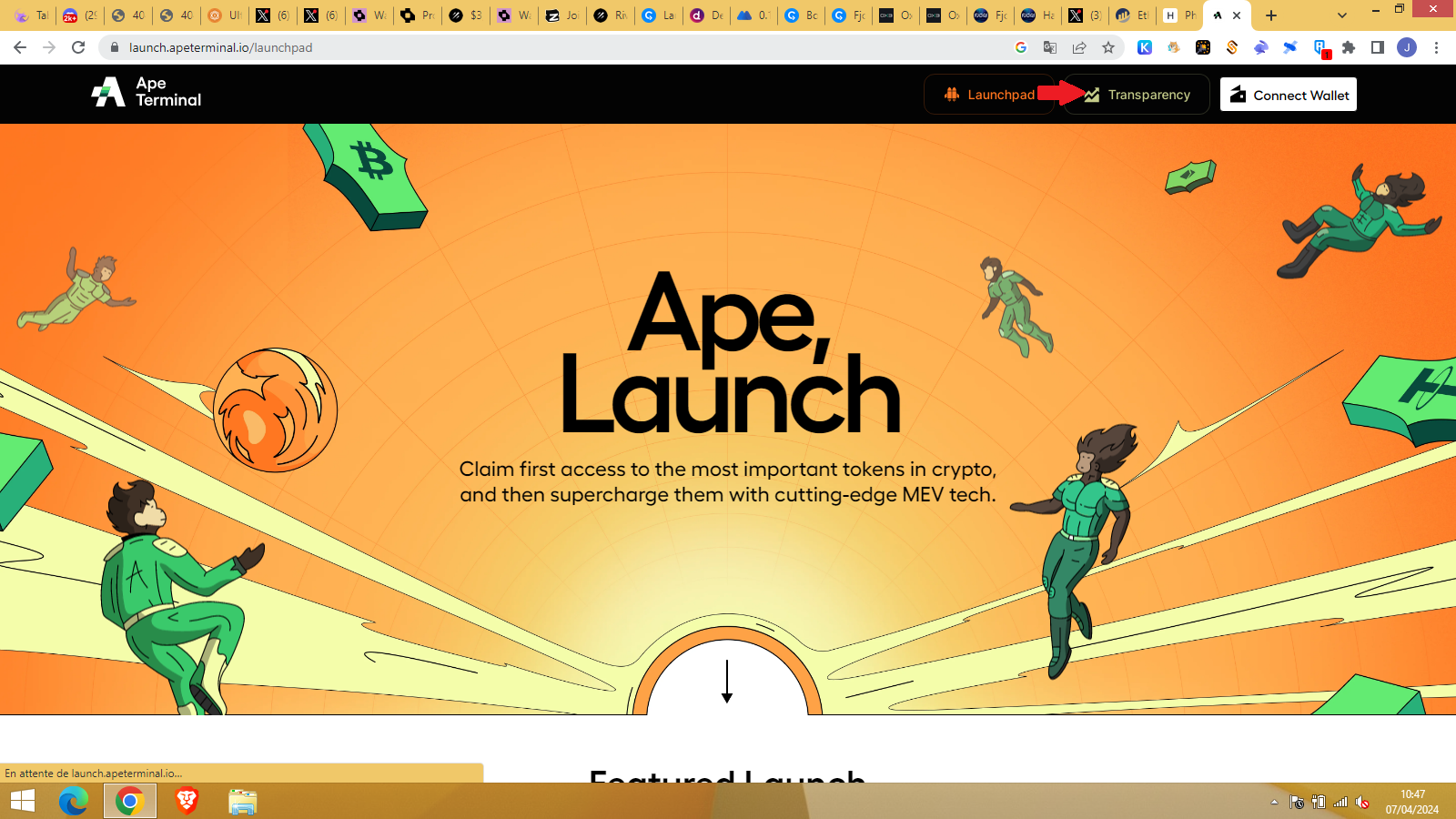Open the blue satellite extension
The width and height of the screenshot is (1456, 819).
coord(1290,47)
